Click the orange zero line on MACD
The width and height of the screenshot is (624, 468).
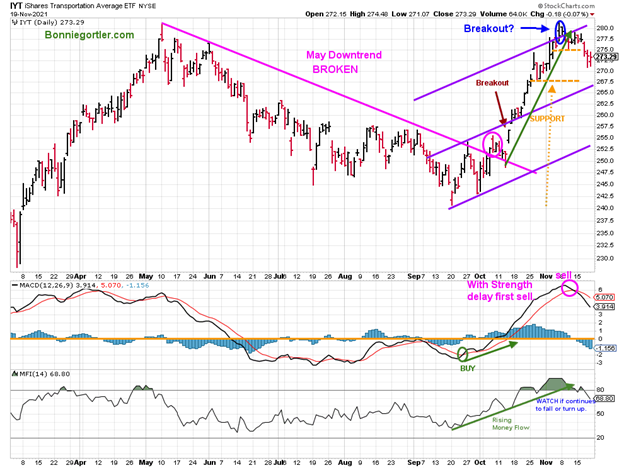[300, 338]
